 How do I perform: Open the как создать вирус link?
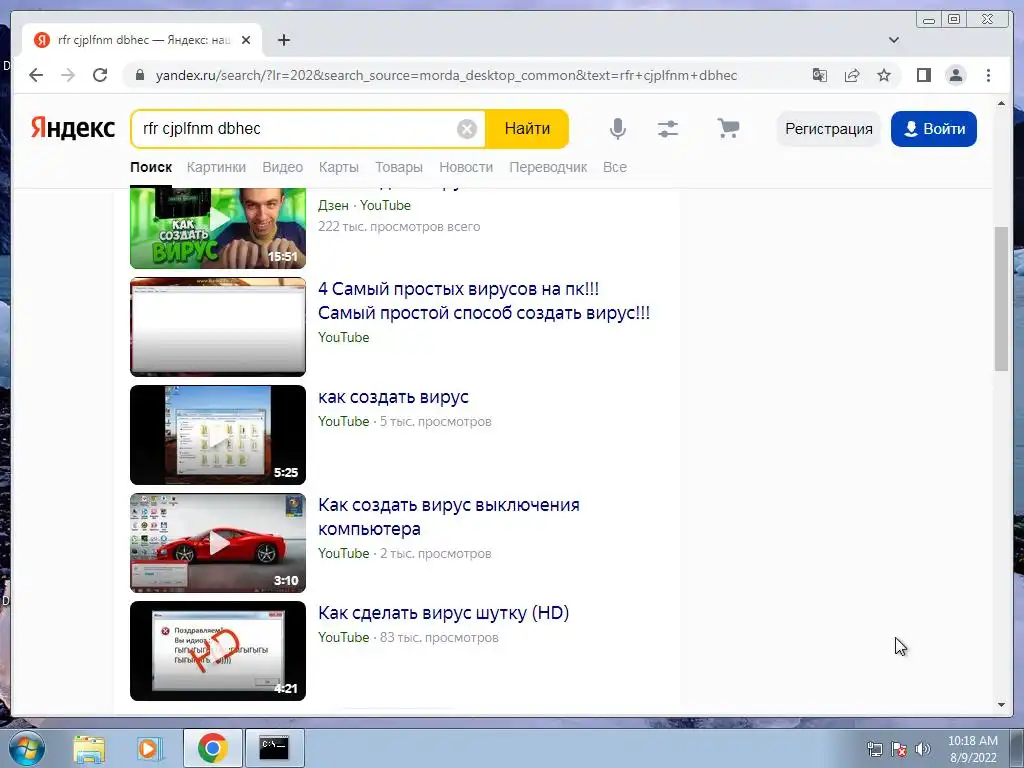(x=393, y=397)
